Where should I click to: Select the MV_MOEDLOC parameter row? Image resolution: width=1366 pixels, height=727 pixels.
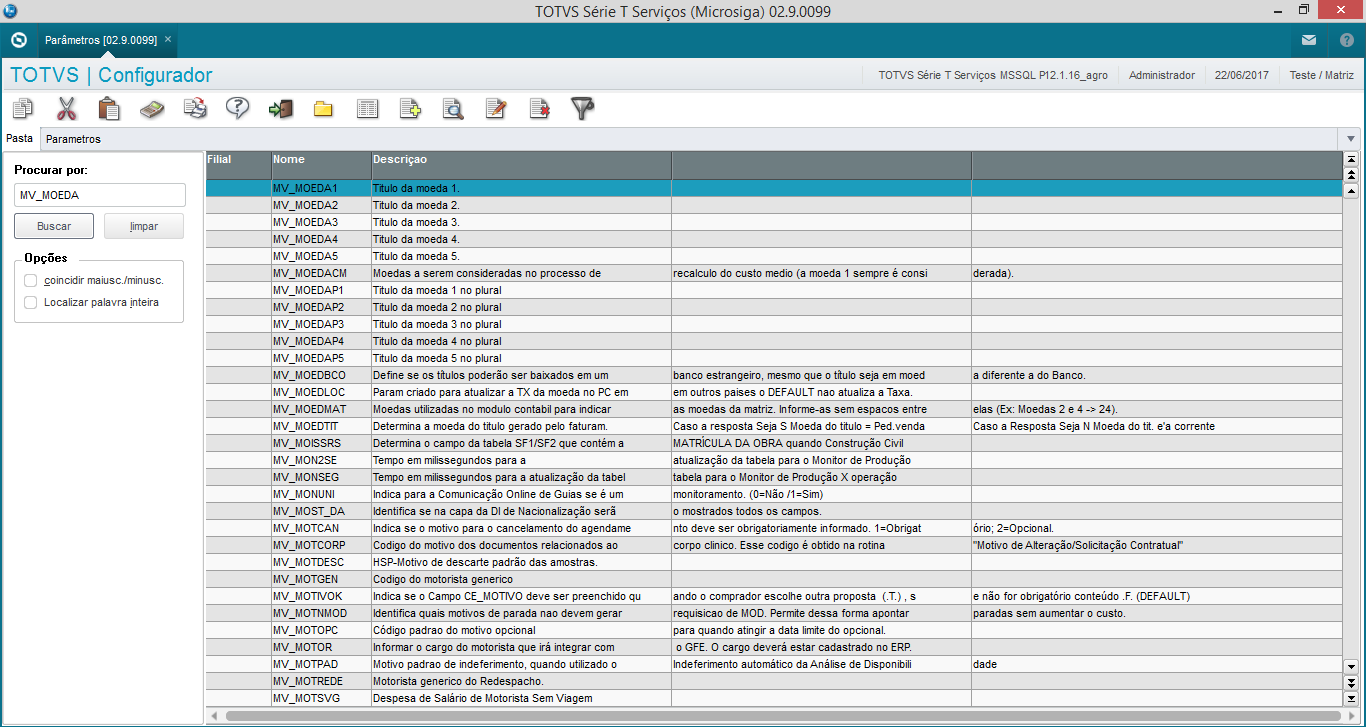click(773, 391)
